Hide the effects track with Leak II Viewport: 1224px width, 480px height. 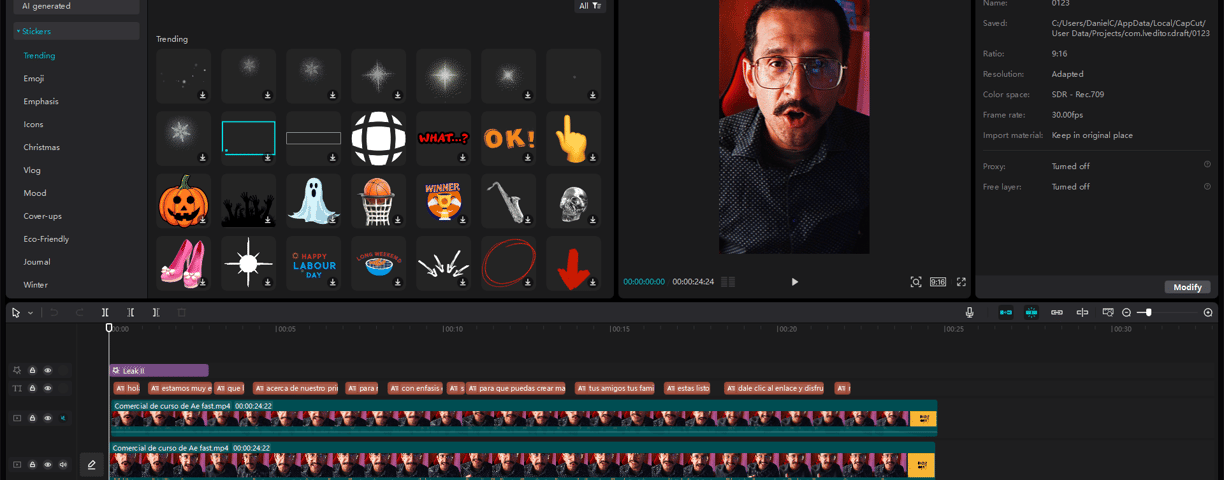click(47, 370)
